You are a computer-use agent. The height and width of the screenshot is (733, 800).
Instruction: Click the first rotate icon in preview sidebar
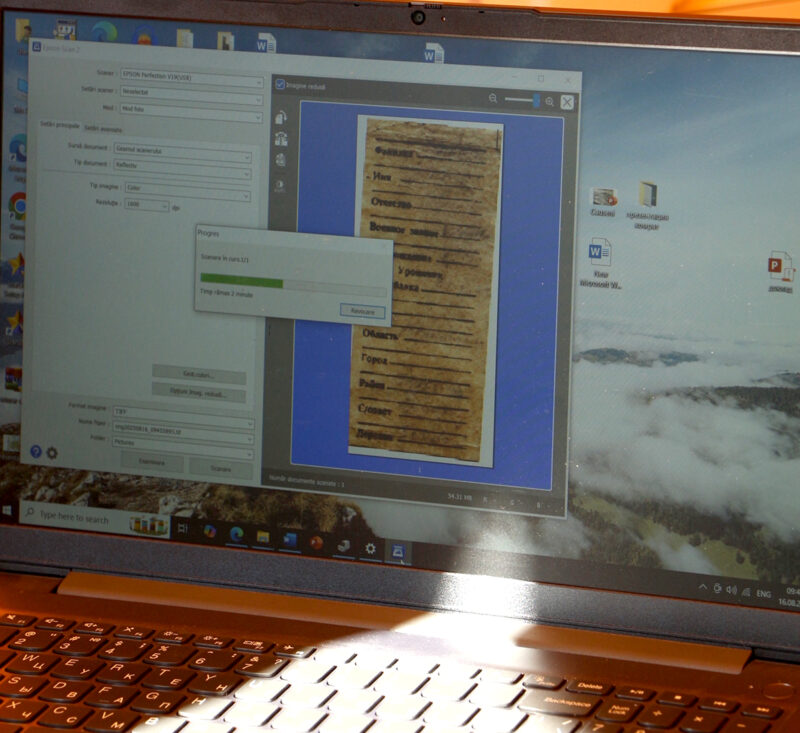coord(281,118)
